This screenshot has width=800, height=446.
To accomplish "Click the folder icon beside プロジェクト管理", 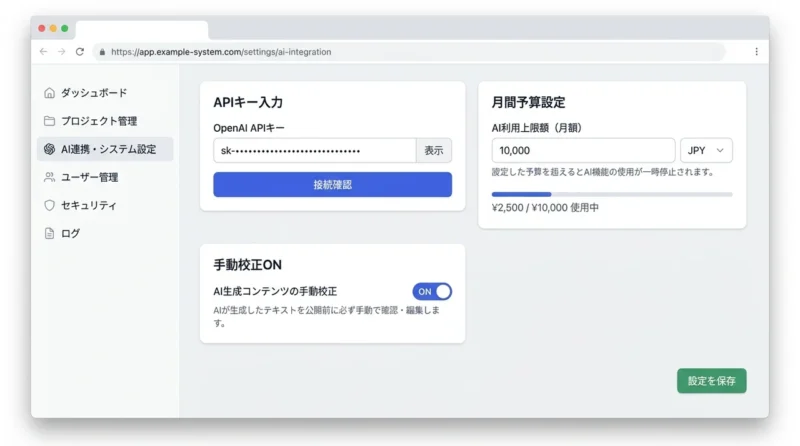I will coord(49,121).
